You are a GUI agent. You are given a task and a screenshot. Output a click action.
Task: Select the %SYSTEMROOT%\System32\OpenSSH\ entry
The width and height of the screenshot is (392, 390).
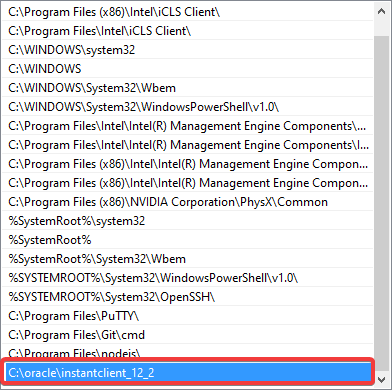pyautogui.click(x=187, y=297)
